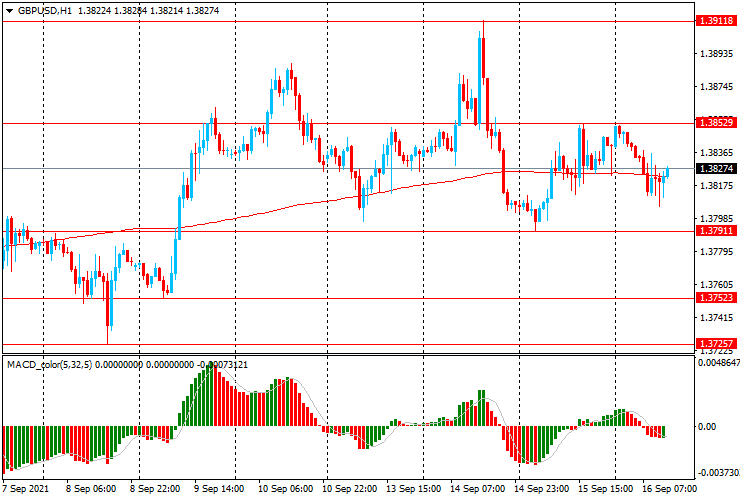Screen dimensions: 740x500
Task: Select the red 1.37523 price level tag
Action: coord(716,298)
